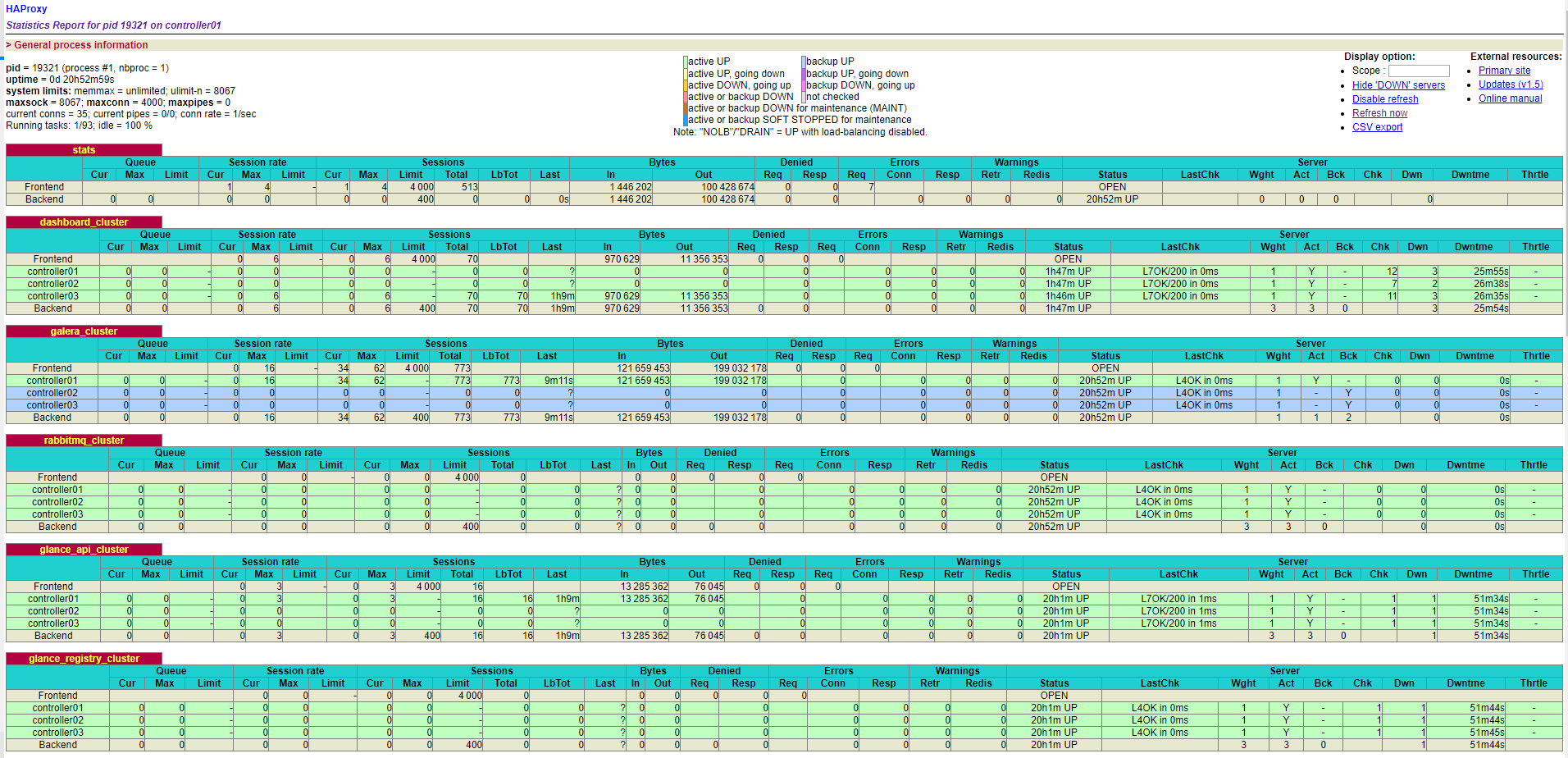Click LastChk column header in galera_cluster table
This screenshot has width=1568, height=758.
point(1203,356)
